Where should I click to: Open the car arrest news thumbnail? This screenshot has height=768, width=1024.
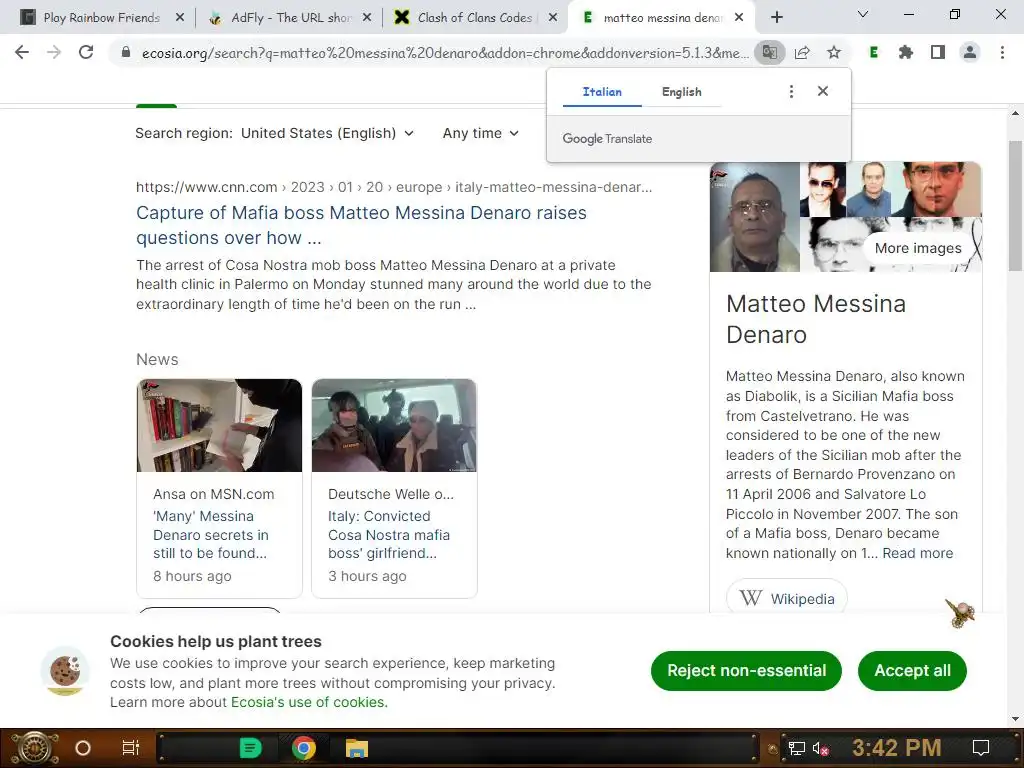pos(394,425)
